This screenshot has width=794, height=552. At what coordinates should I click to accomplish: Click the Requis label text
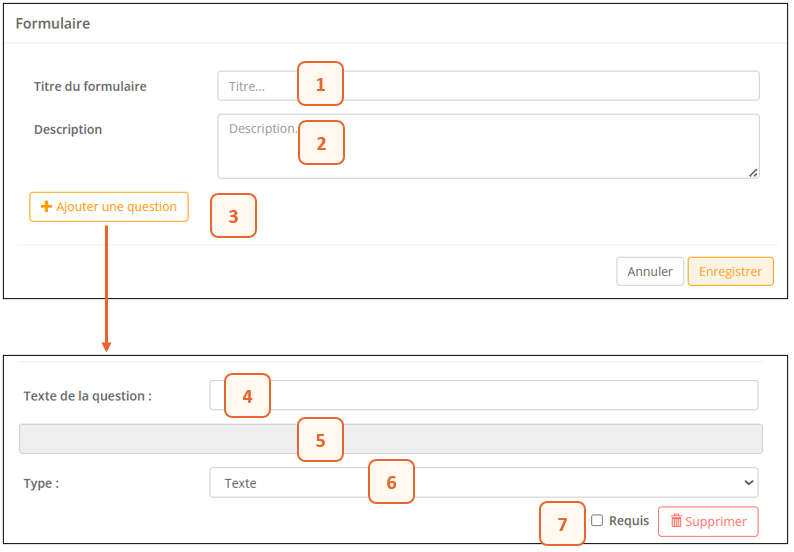tap(628, 521)
